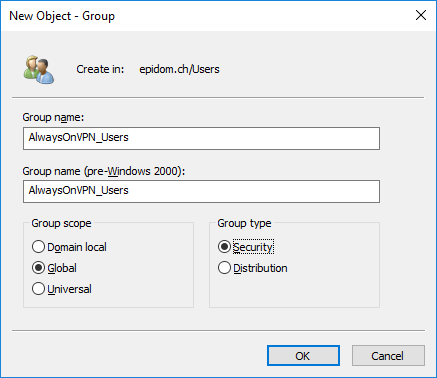Image resolution: width=437 pixels, height=378 pixels.
Task: Click the two-person group icon
Action: [39, 69]
